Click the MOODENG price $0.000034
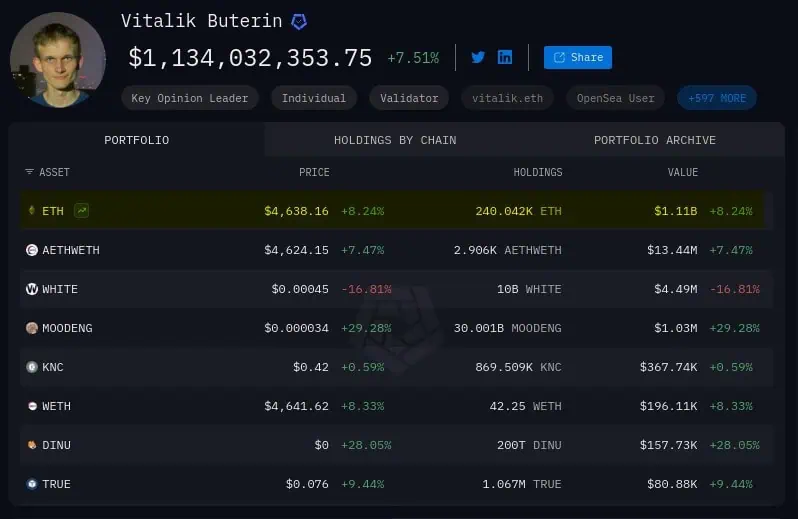This screenshot has width=798, height=519. point(296,328)
